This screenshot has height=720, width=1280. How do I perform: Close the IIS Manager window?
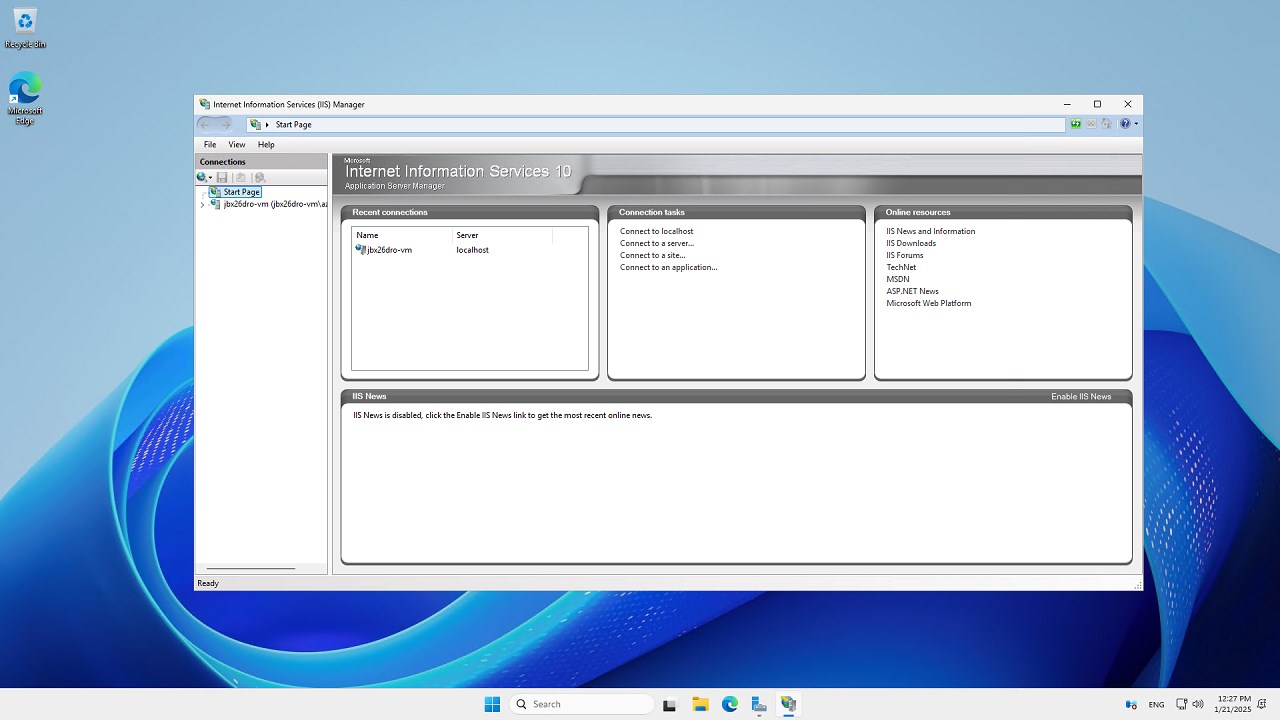point(1128,104)
